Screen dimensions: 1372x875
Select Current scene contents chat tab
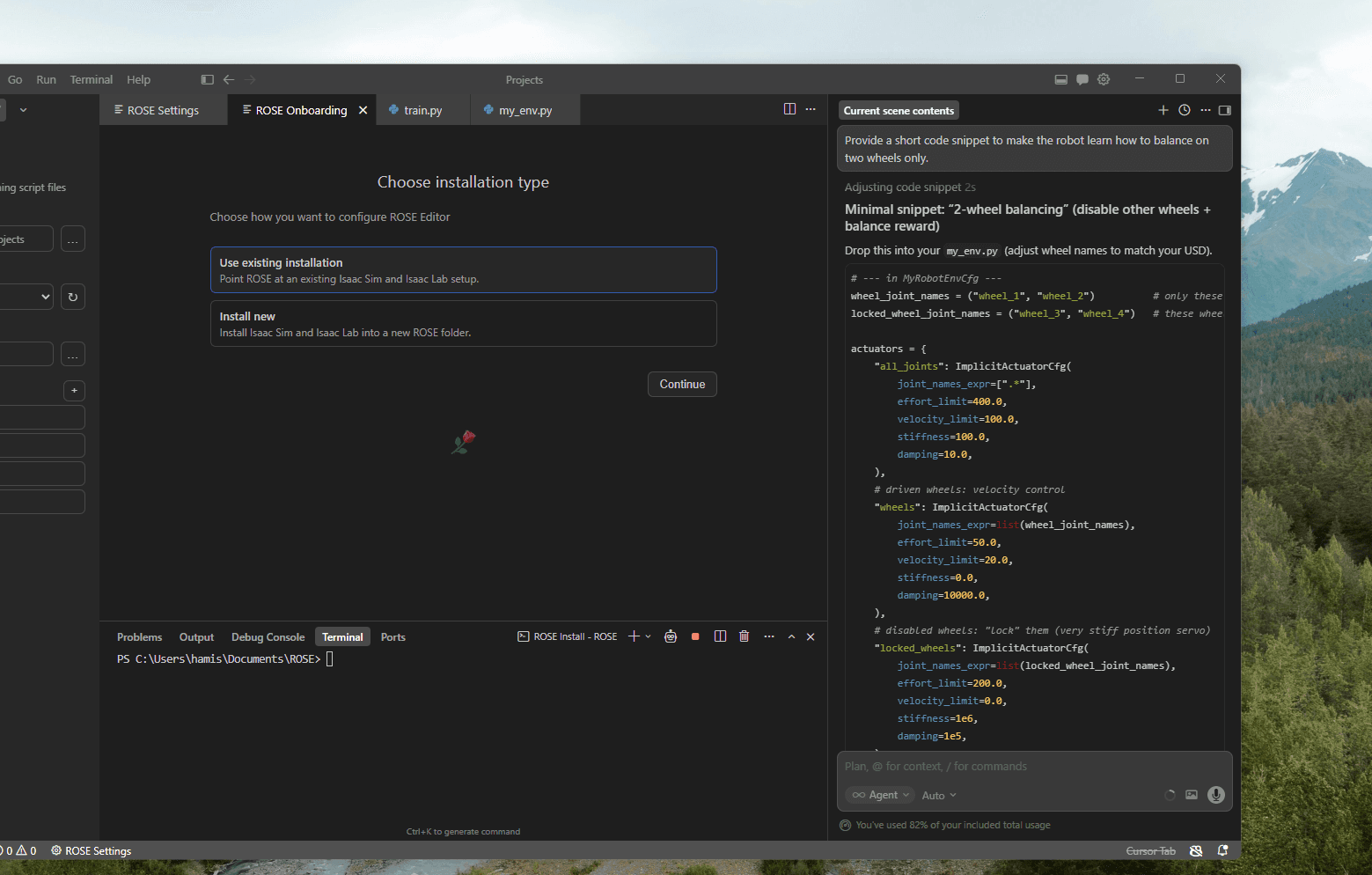click(899, 111)
